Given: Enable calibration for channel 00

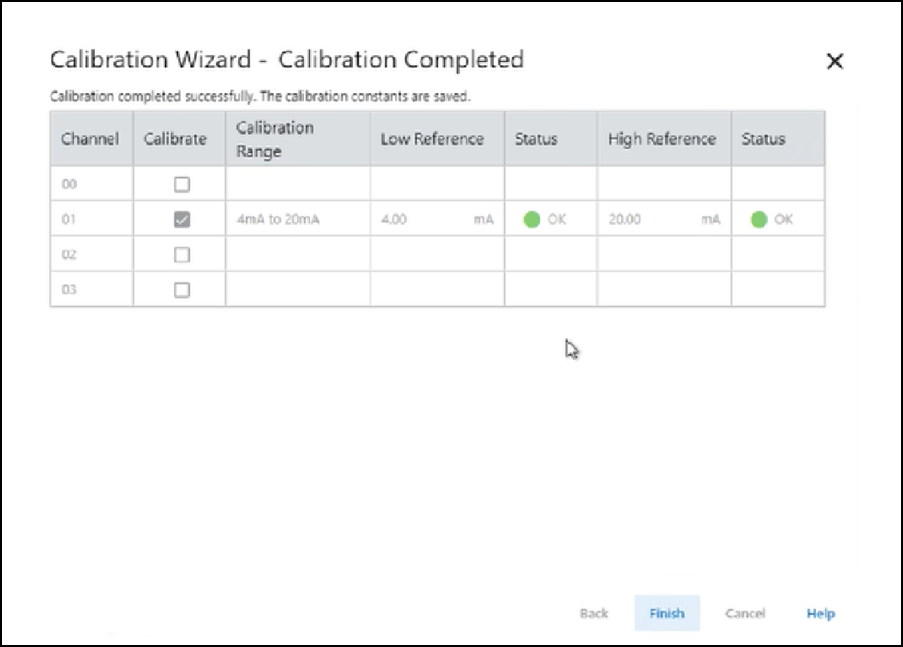Looking at the screenshot, I should coord(181,185).
